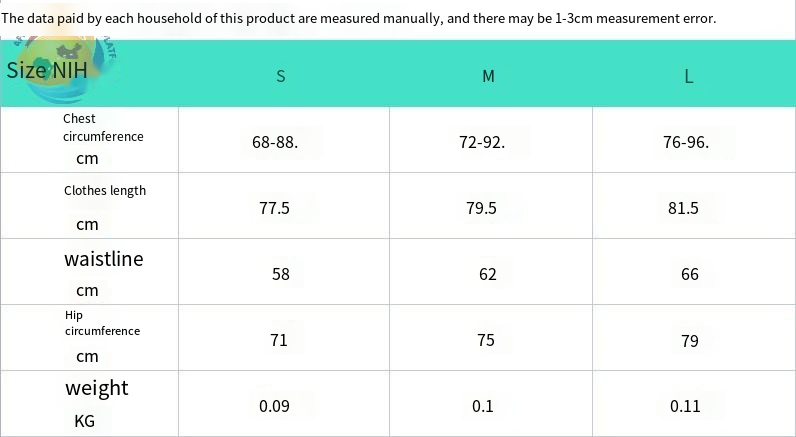Click the globe watermark logo icon
The image size is (796, 437).
click(63, 69)
